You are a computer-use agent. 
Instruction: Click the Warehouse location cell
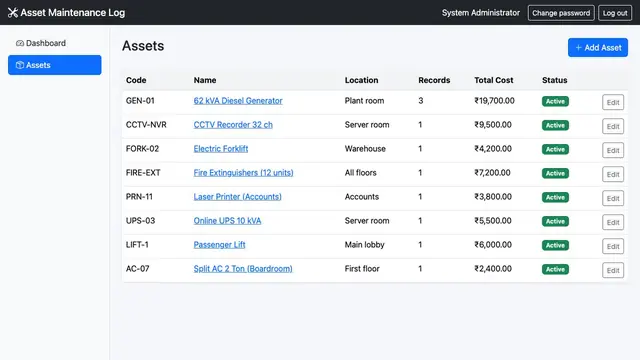pos(365,149)
